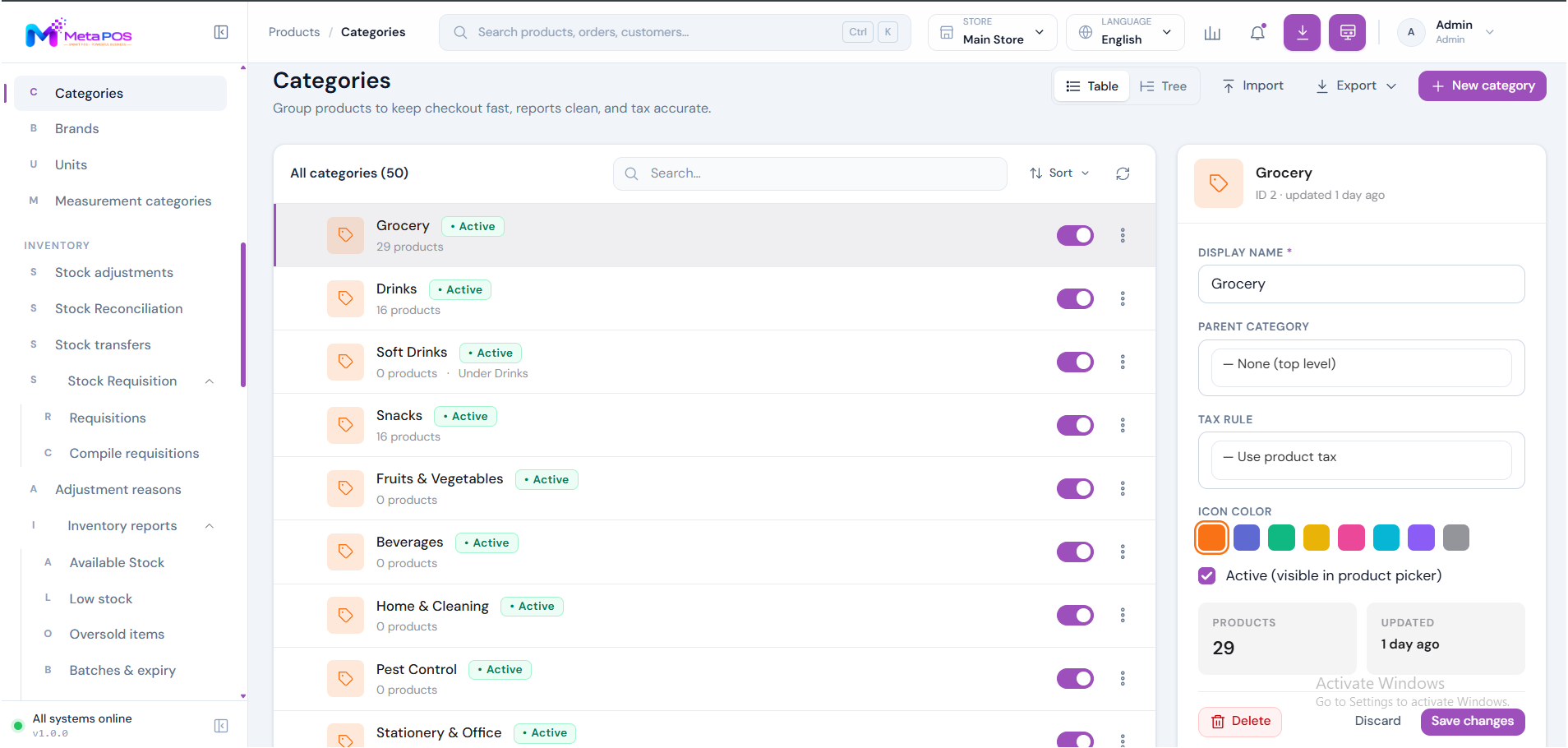Image resolution: width=1568 pixels, height=748 pixels.
Task: Click Save changes button
Action: pos(1473,722)
